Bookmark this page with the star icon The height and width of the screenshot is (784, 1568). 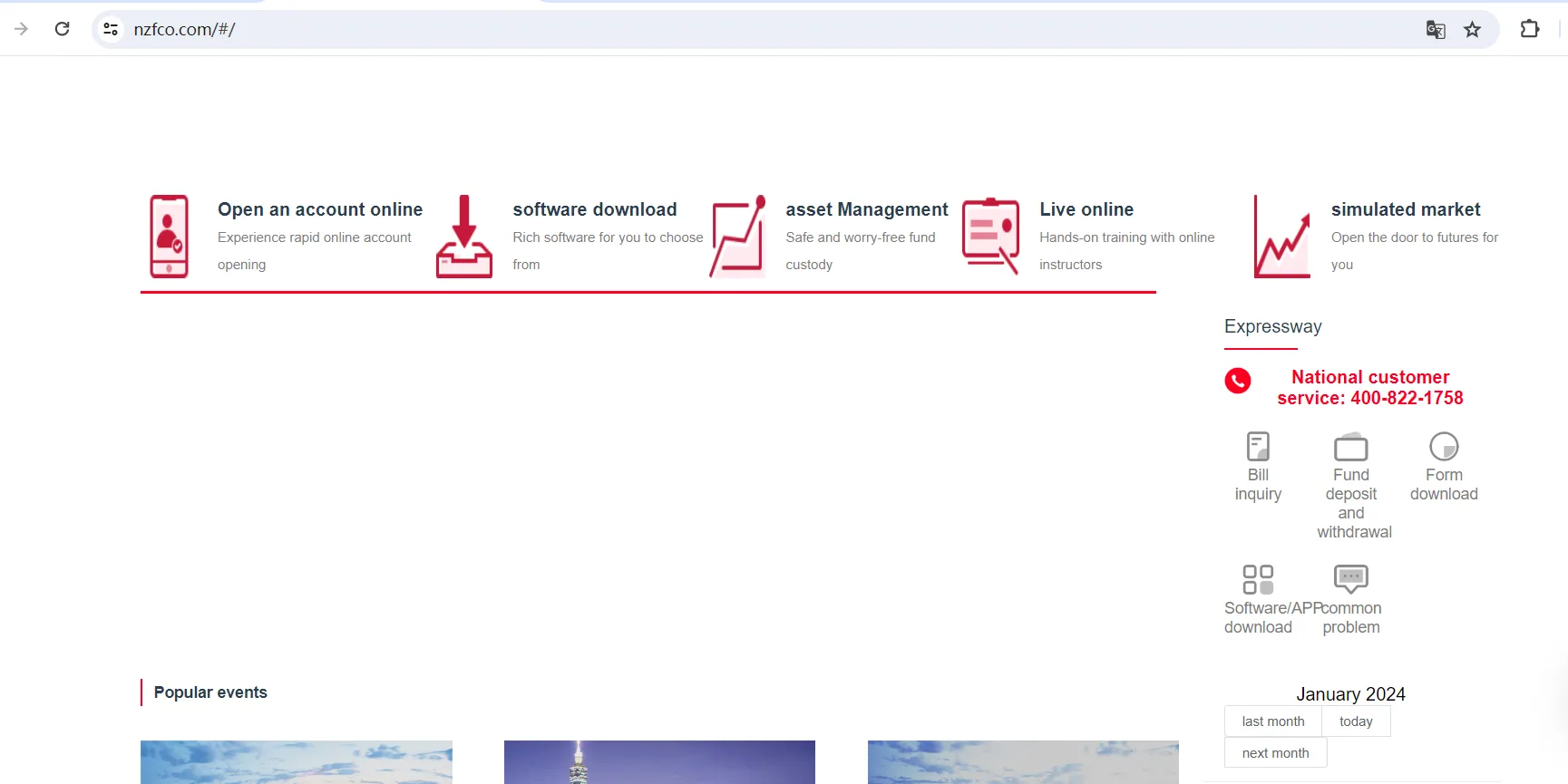[x=1473, y=30]
